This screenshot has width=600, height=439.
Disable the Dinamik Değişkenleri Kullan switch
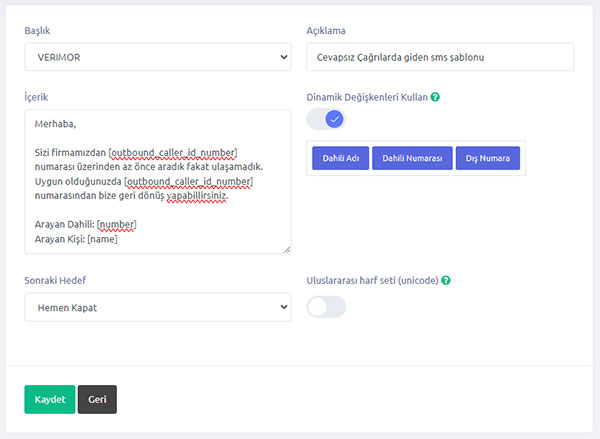pos(326,120)
